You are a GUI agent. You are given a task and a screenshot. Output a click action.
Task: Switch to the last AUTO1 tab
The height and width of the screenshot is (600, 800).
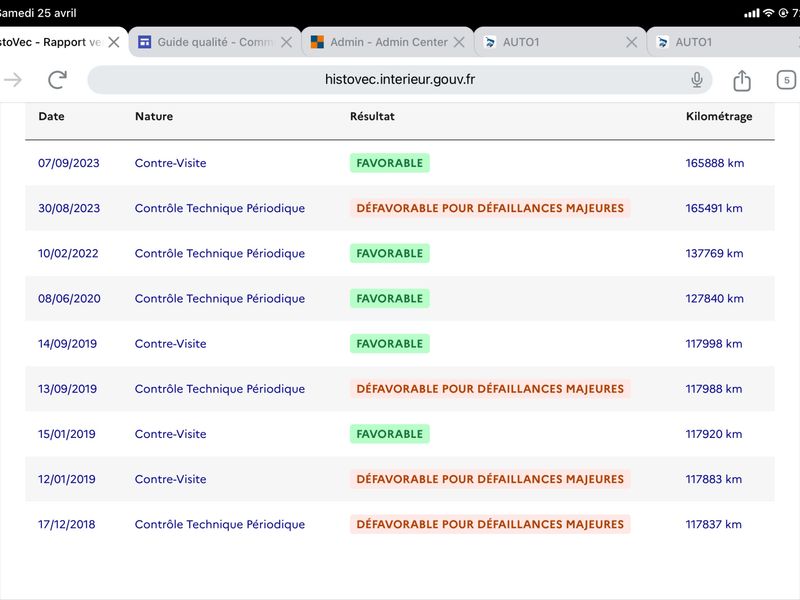click(723, 42)
